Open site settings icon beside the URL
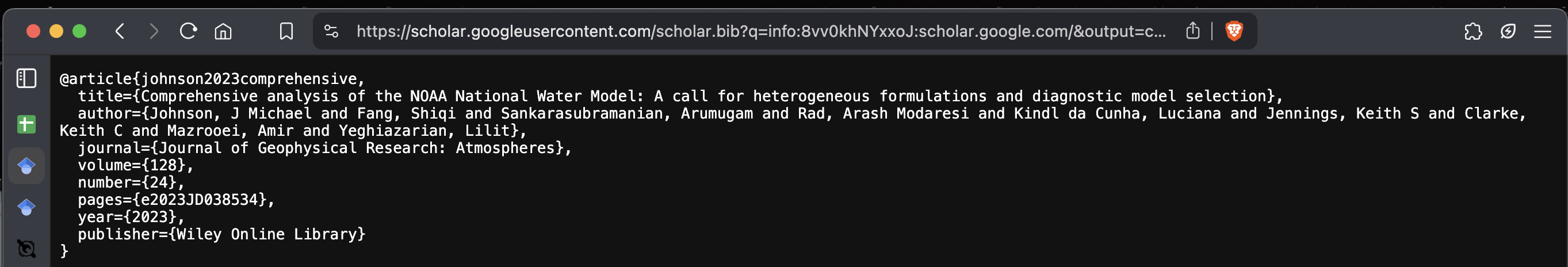Image resolution: width=1568 pixels, height=267 pixels. [331, 31]
